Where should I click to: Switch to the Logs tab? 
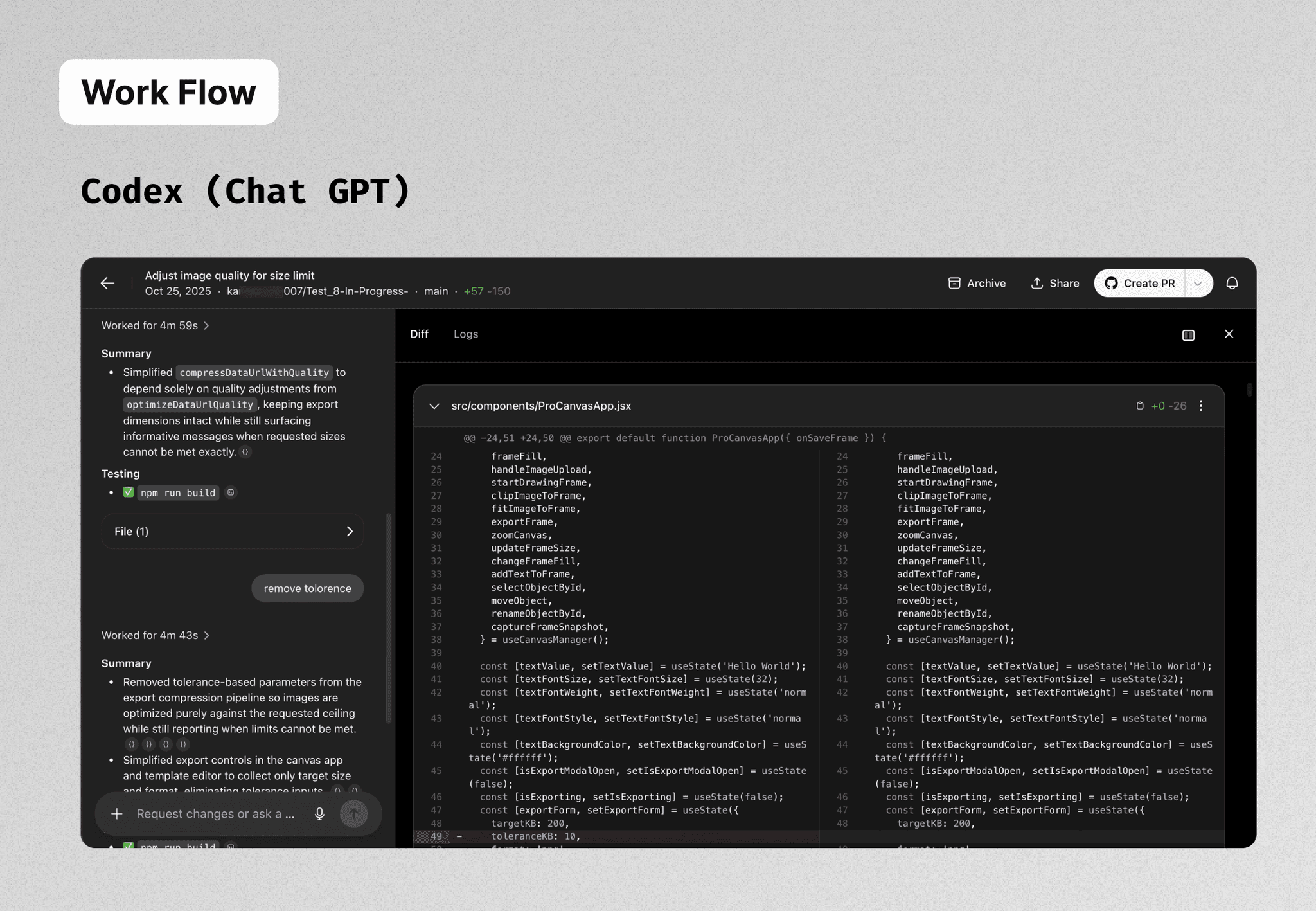coord(465,334)
